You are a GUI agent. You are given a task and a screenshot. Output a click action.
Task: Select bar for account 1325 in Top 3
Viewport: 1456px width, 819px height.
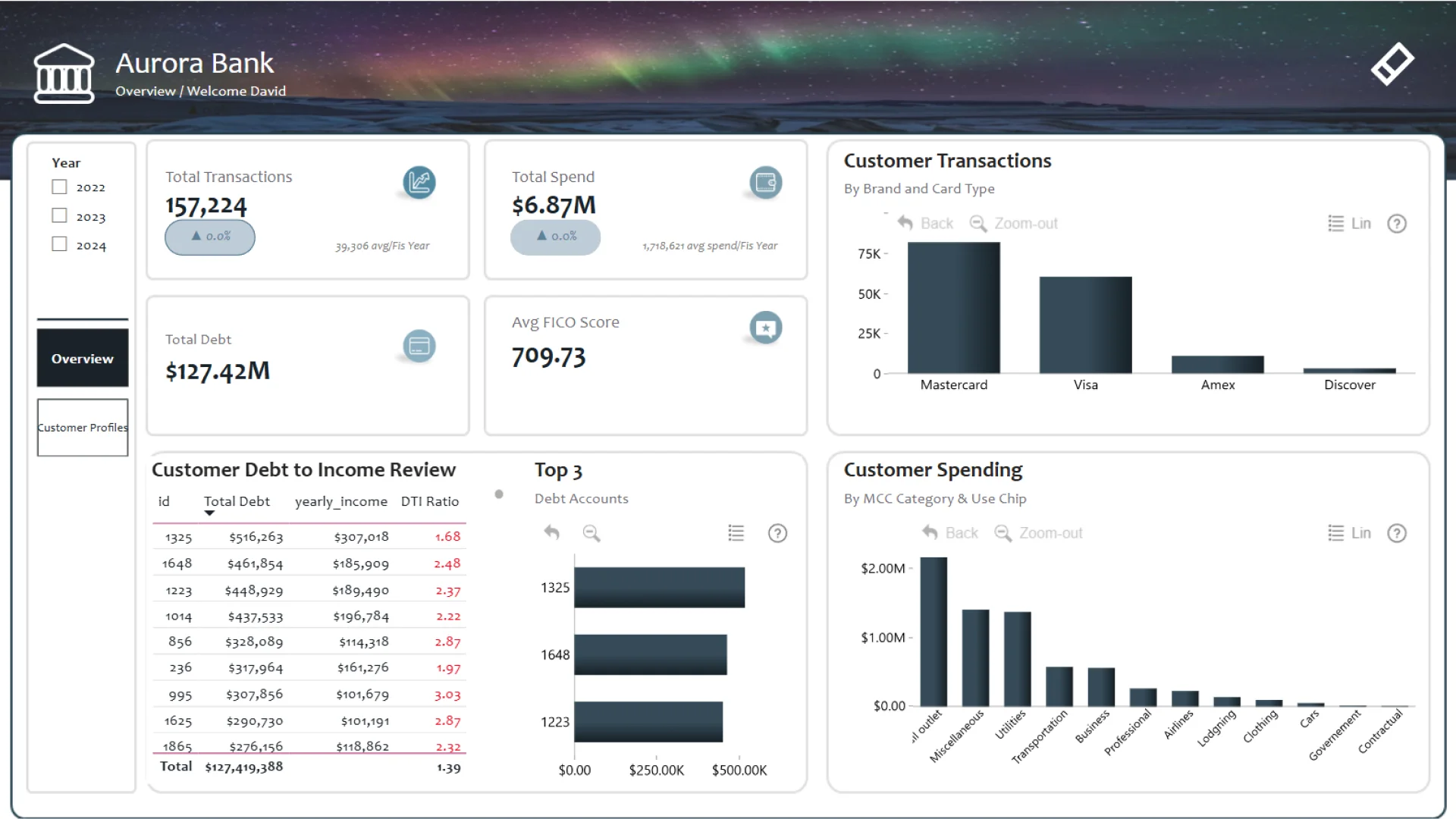tap(660, 588)
